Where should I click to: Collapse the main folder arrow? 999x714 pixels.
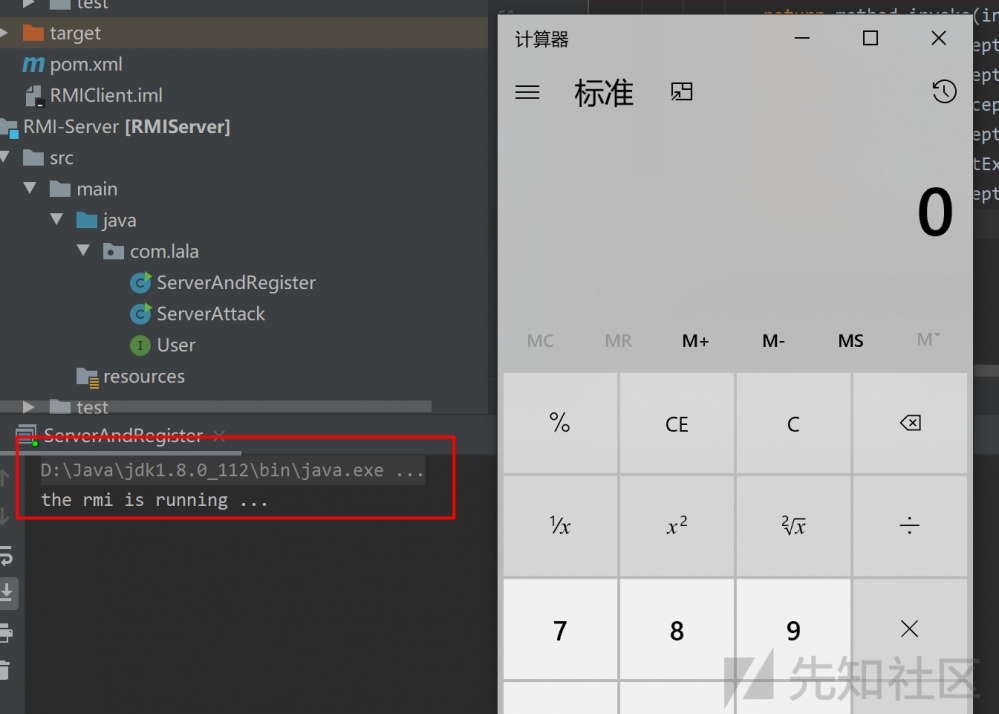(x=30, y=188)
